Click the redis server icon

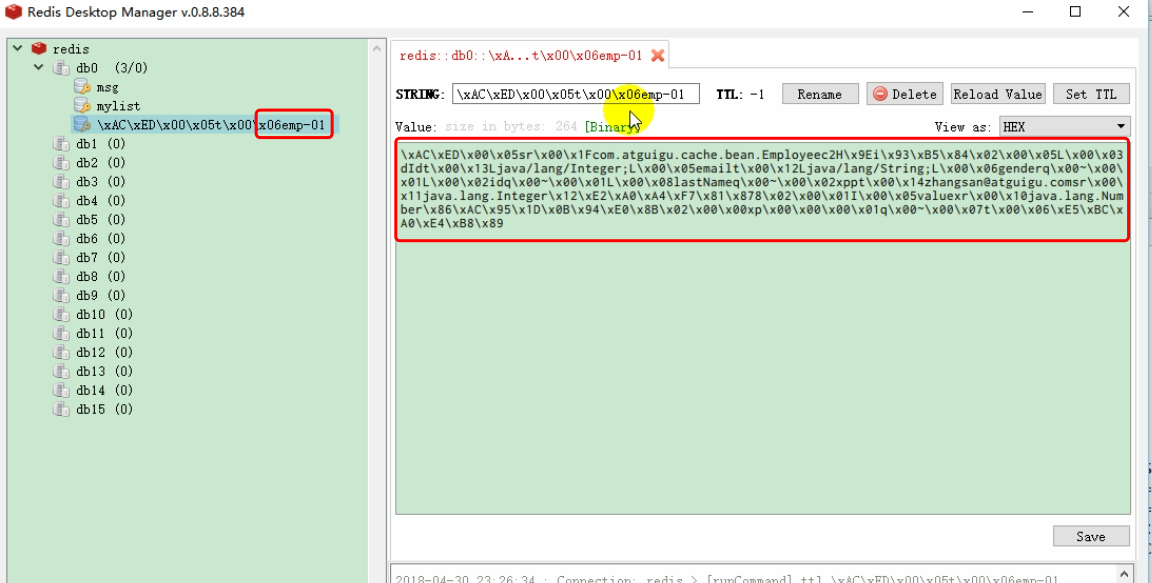tap(39, 48)
